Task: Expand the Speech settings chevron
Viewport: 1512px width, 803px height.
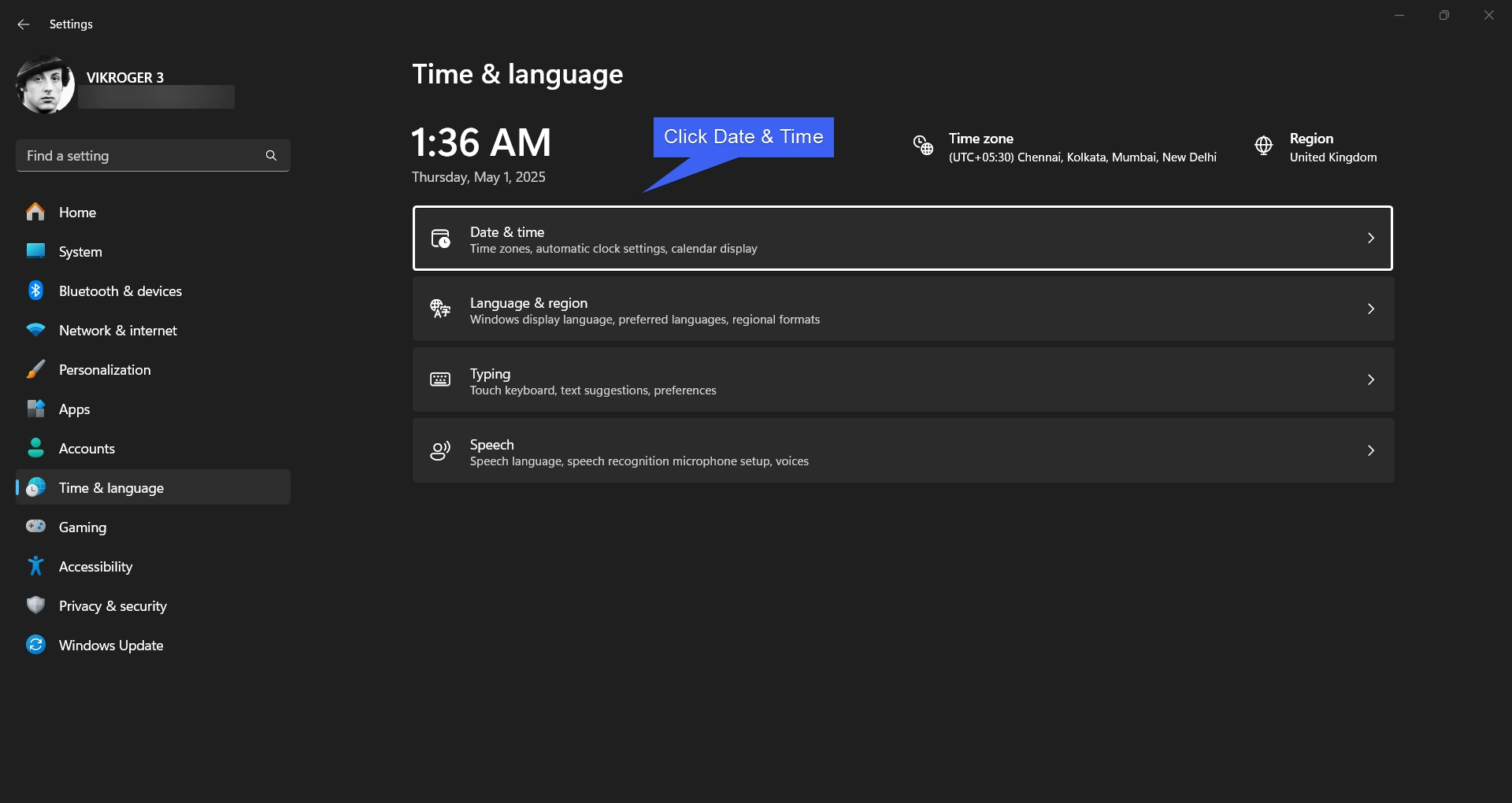Action: coord(1370,450)
